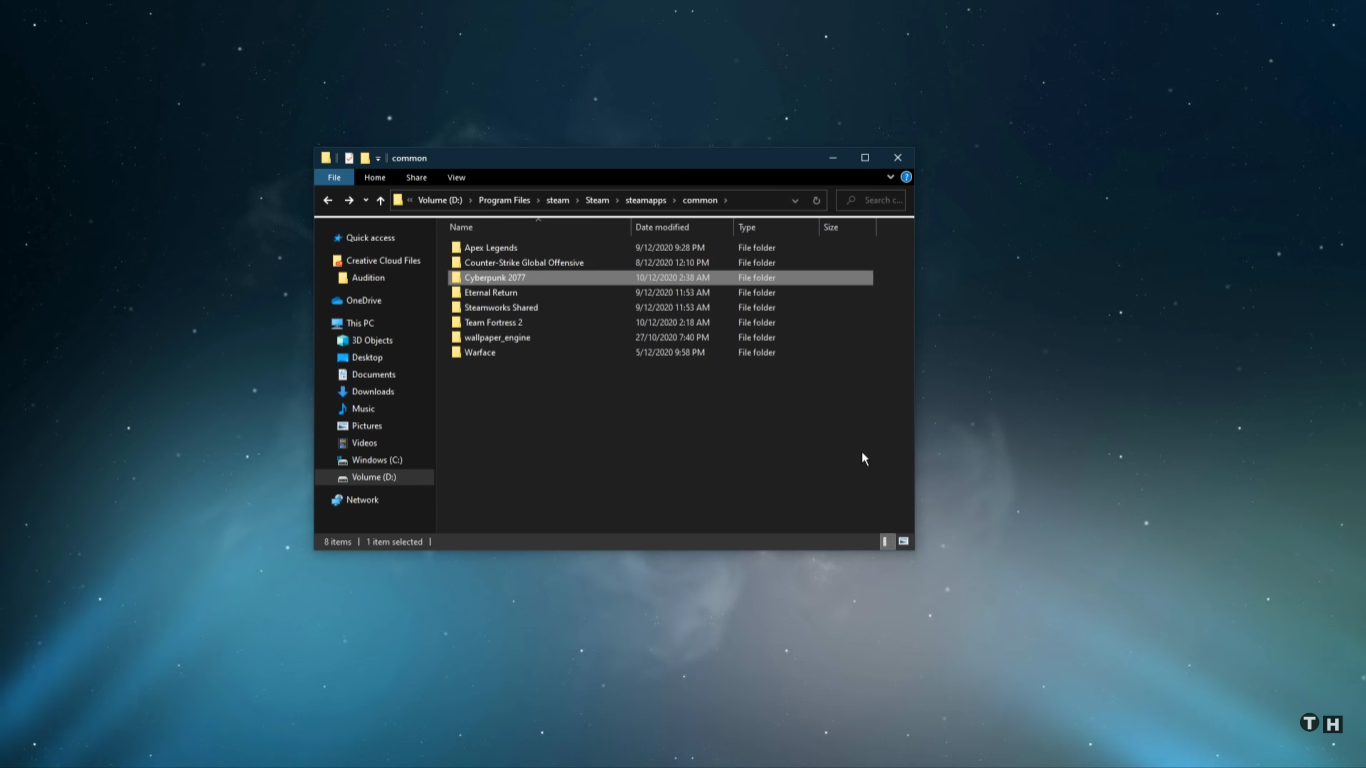The width and height of the screenshot is (1366, 768).
Task: Switch to the View ribbon tab
Action: [456, 177]
